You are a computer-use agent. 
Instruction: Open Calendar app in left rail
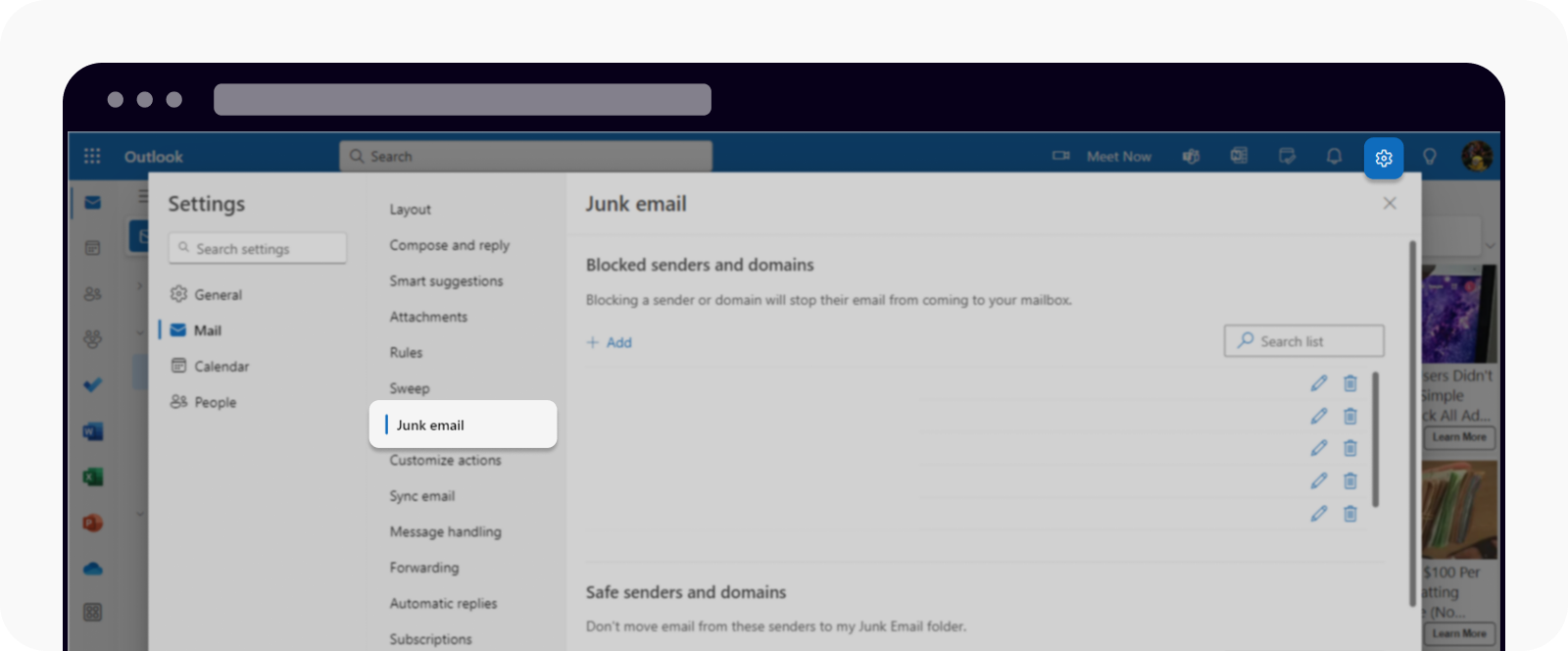pos(92,248)
